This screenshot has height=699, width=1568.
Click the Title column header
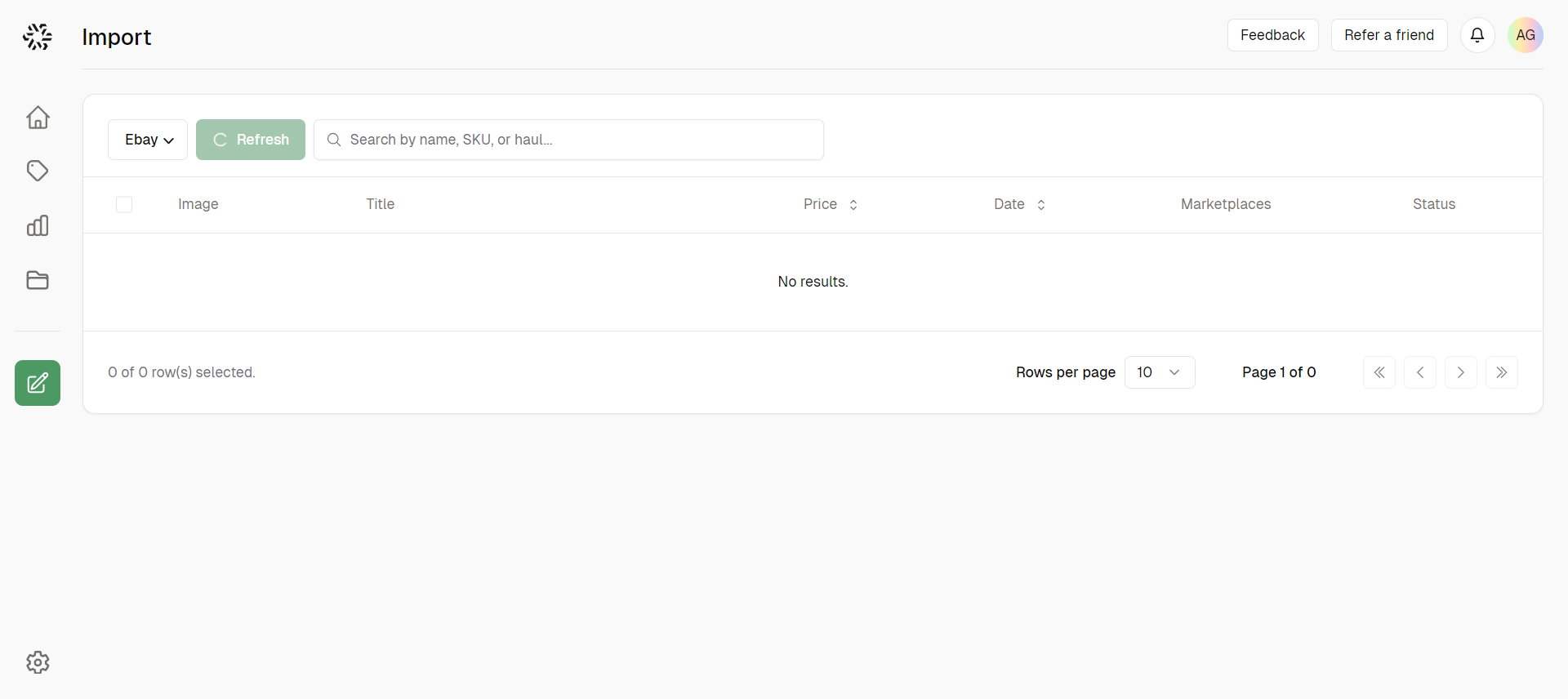pos(381,204)
